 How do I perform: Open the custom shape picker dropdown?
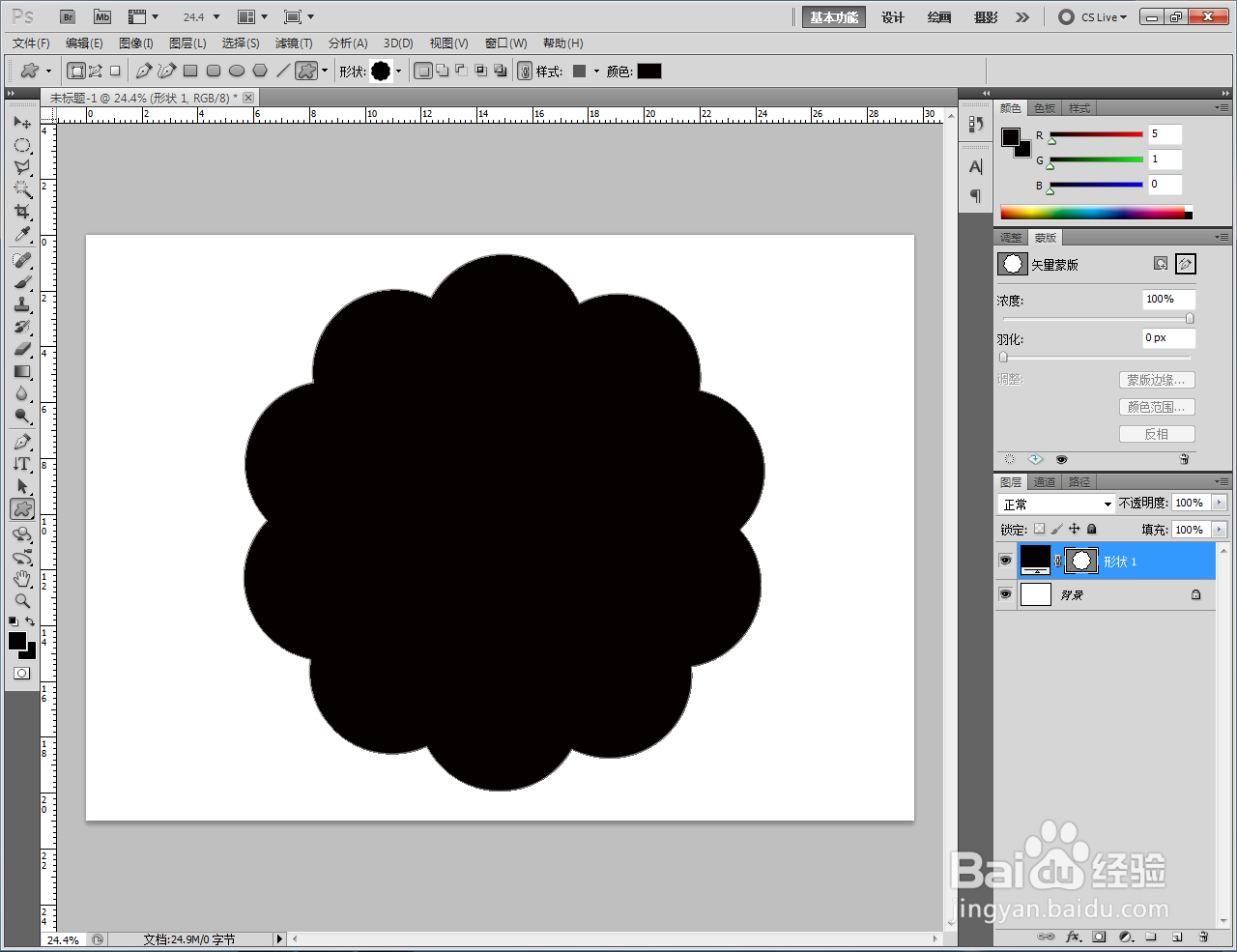[x=398, y=71]
